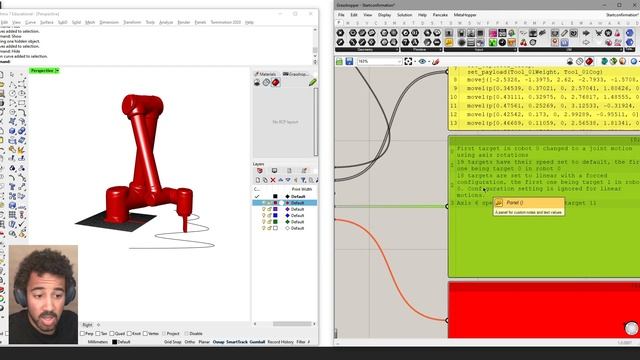Select the red sketch tool in Grasshopper toolbar

click(x=436, y=61)
